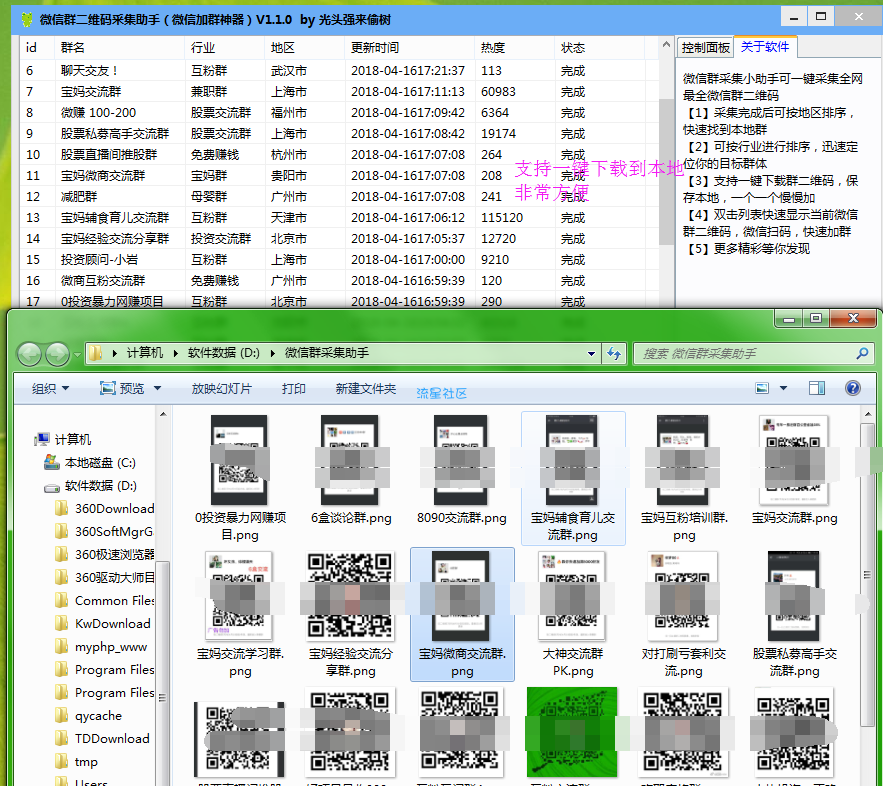Image resolution: width=883 pixels, height=786 pixels.
Task: Select 软件数据 (D:) drive in navigation tree
Action: coord(91,486)
